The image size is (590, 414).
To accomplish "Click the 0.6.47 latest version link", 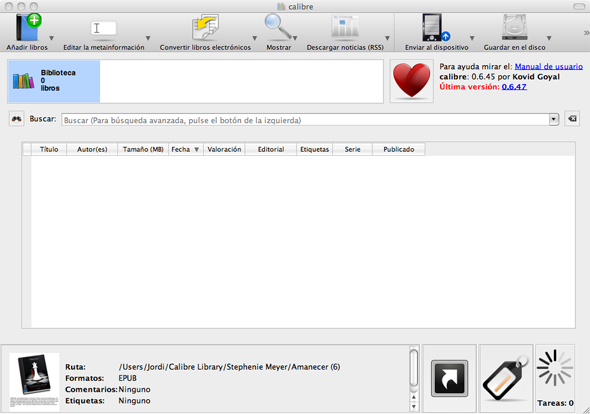I will point(514,87).
